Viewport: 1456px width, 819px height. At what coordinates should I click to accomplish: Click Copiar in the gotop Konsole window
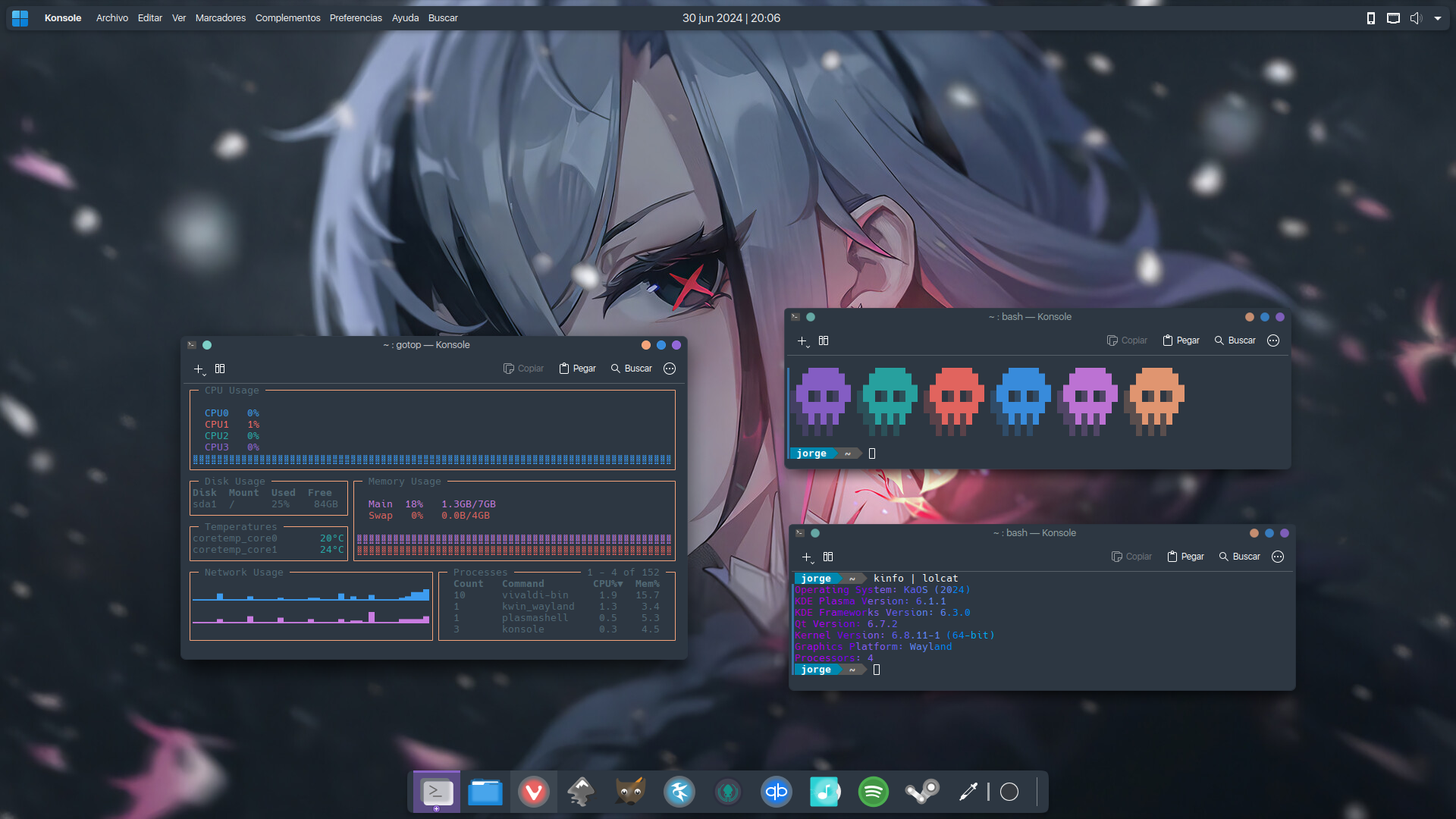click(523, 369)
